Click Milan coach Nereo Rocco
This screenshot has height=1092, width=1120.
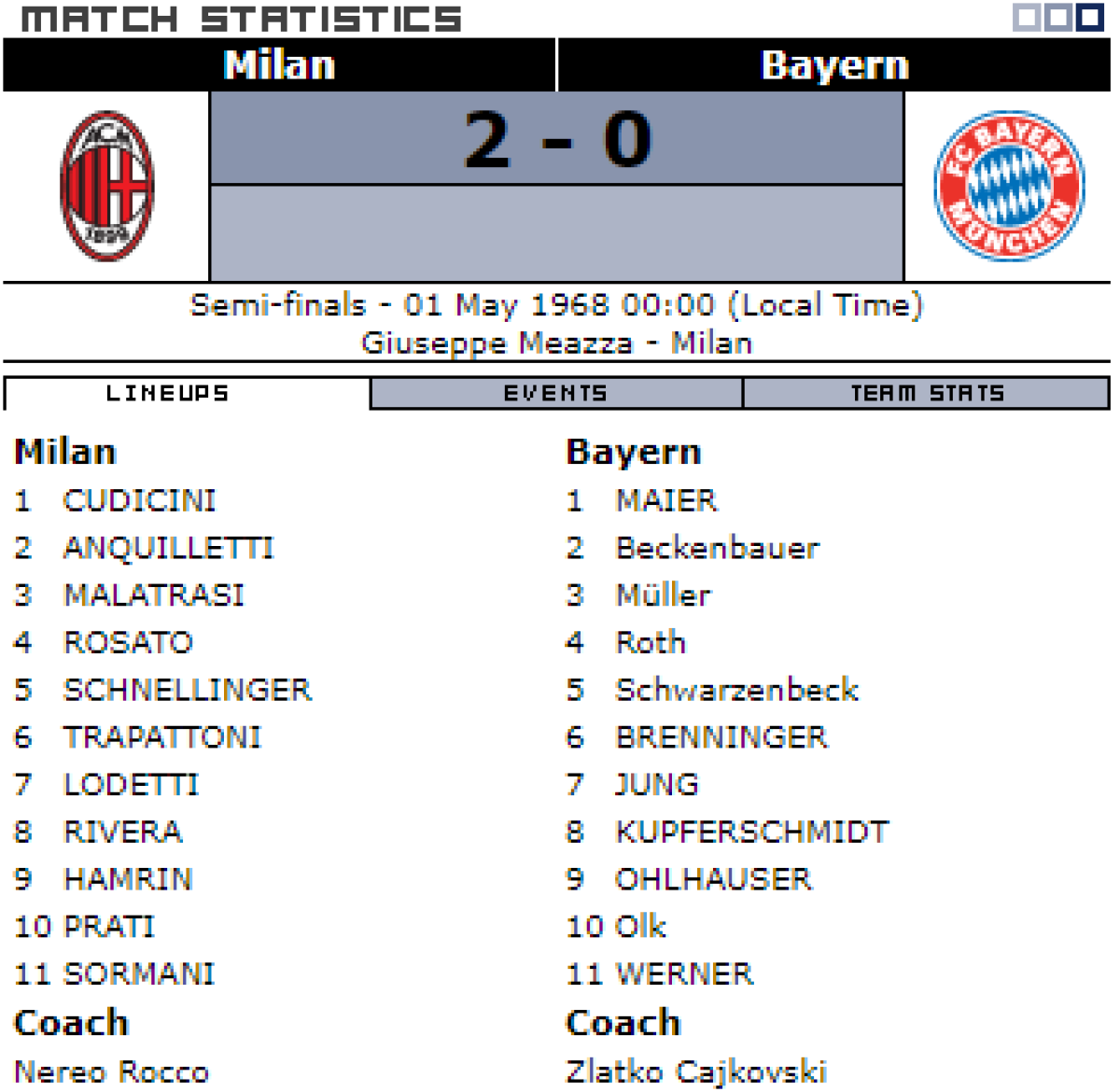pos(112,1071)
